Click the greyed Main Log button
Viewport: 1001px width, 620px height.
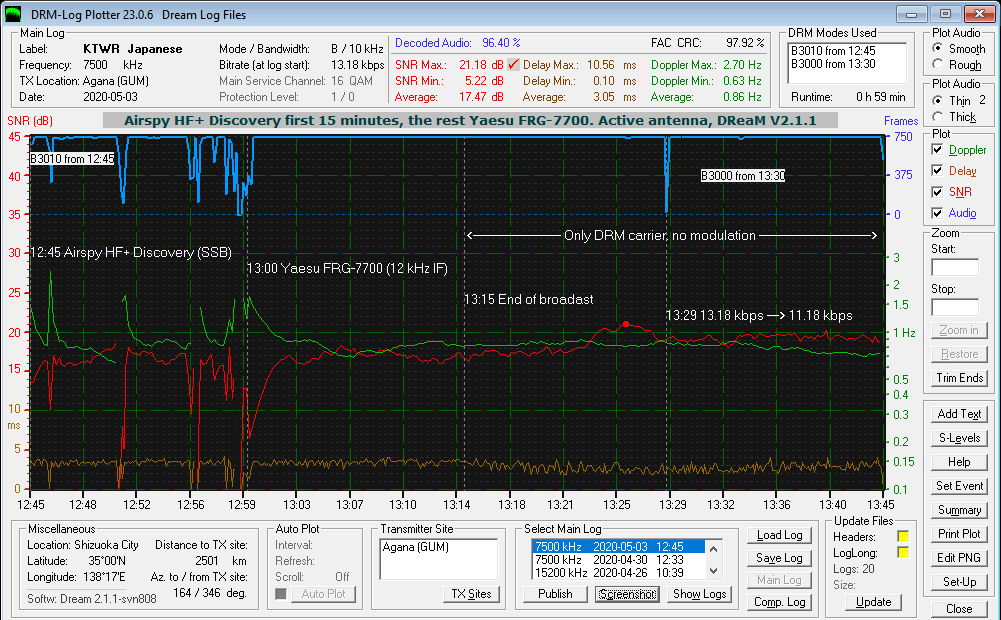coord(779,580)
